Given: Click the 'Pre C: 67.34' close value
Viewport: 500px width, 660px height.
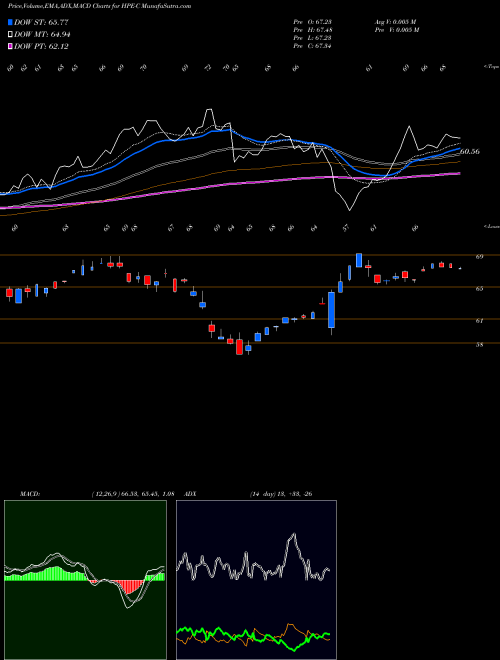Looking at the screenshot, I should [x=312, y=46].
